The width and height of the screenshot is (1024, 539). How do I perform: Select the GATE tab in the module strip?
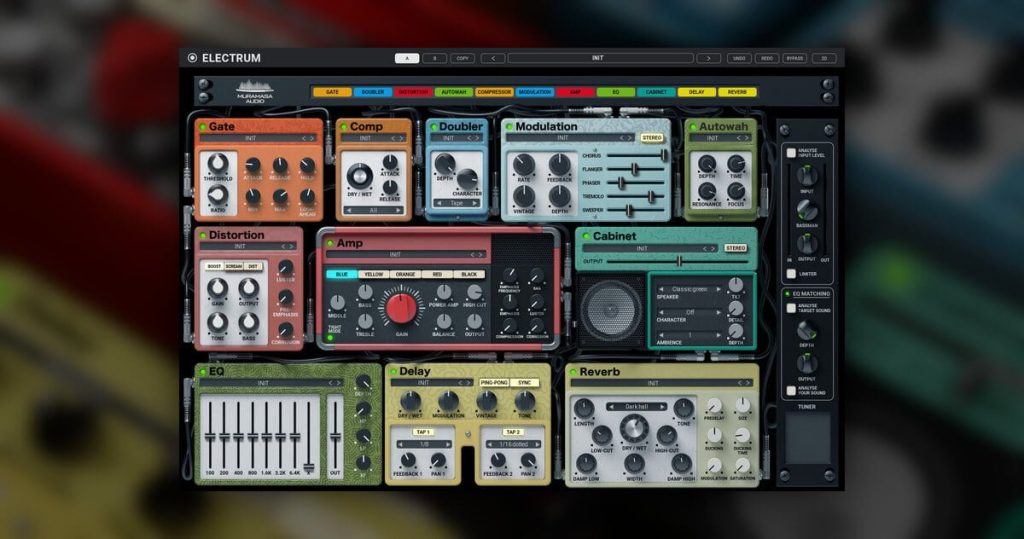332,92
